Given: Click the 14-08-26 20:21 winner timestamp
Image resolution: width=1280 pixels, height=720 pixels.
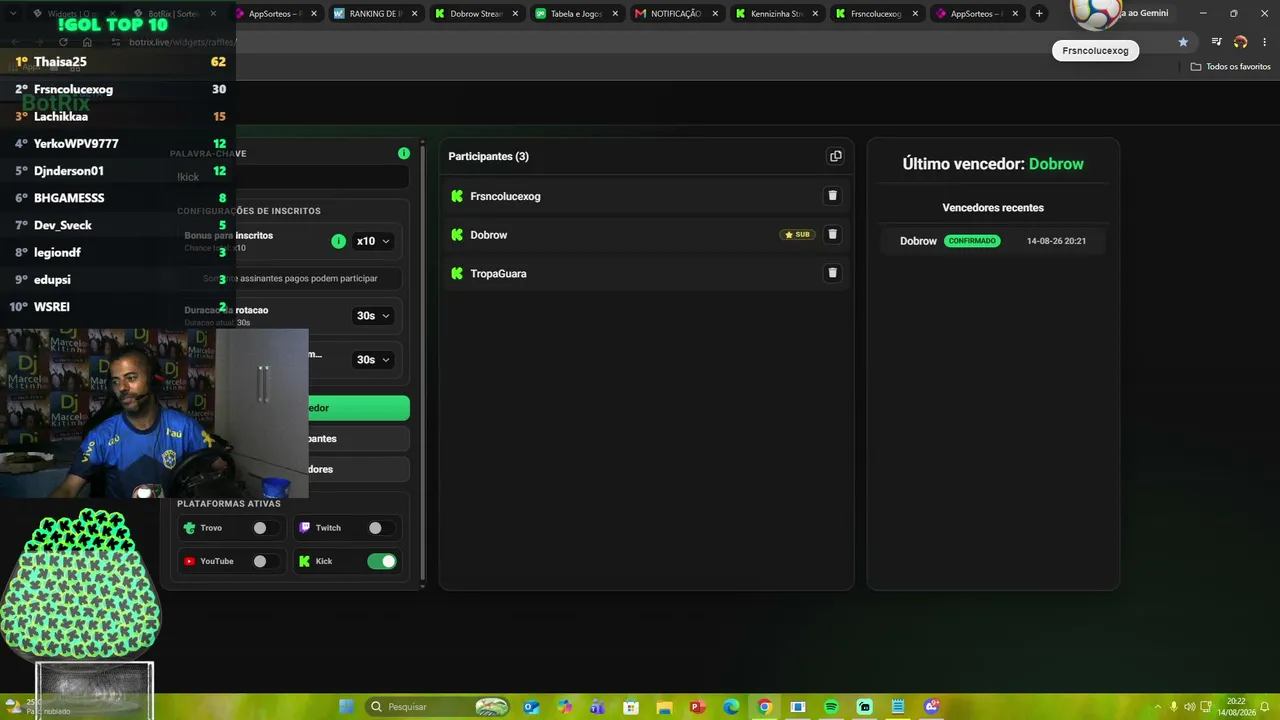Looking at the screenshot, I should [1056, 241].
